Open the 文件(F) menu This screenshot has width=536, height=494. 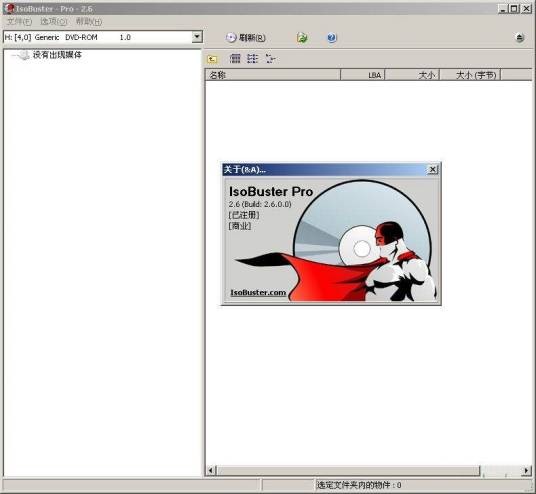click(19, 22)
